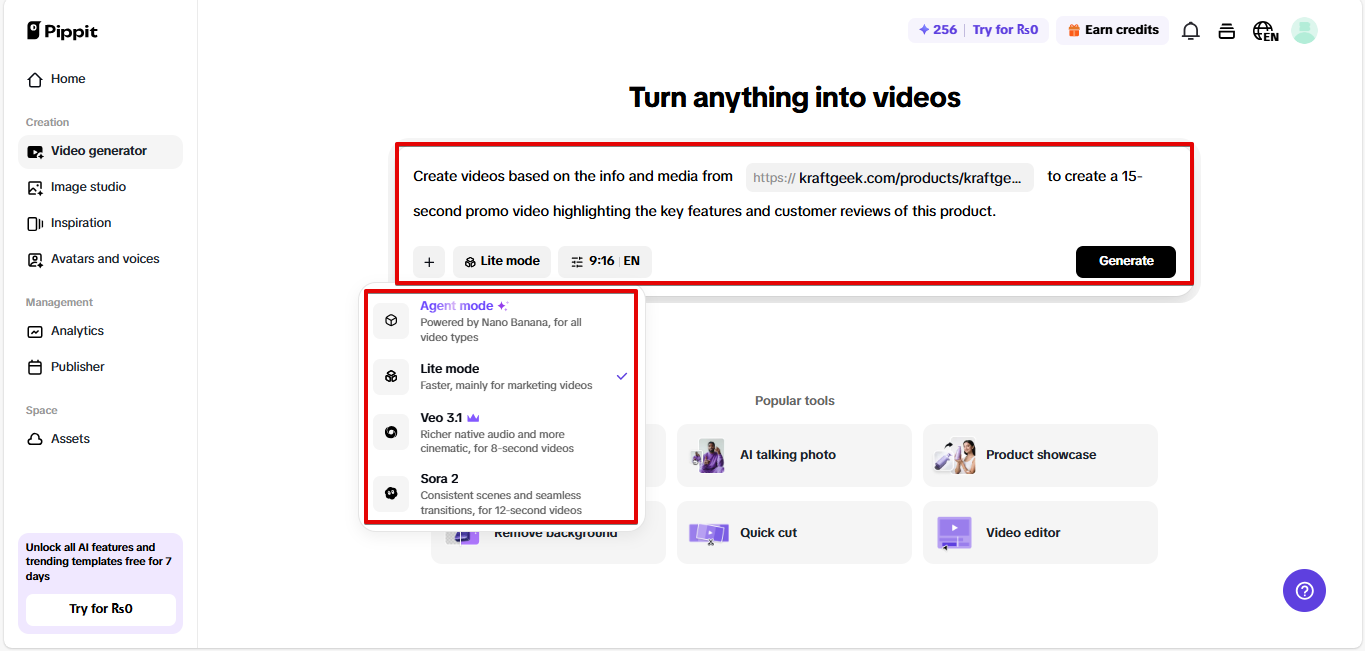Click the Home house icon
The width and height of the screenshot is (1365, 651).
35,80
